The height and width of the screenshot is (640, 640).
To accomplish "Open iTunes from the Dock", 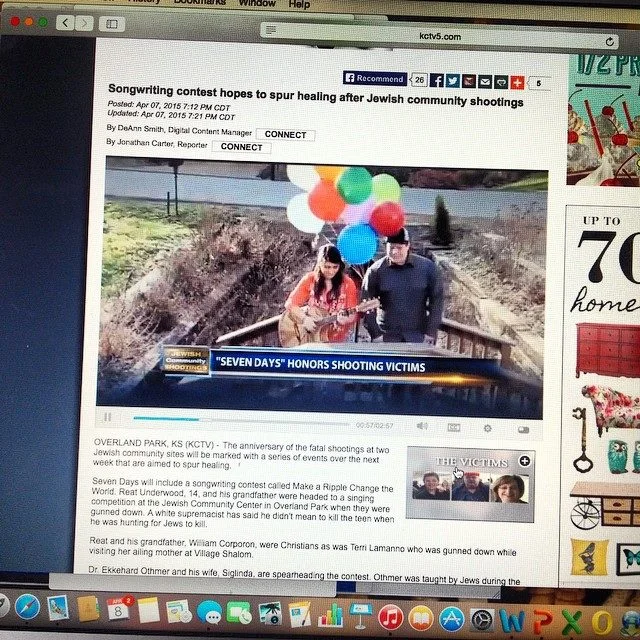I will tap(391, 617).
